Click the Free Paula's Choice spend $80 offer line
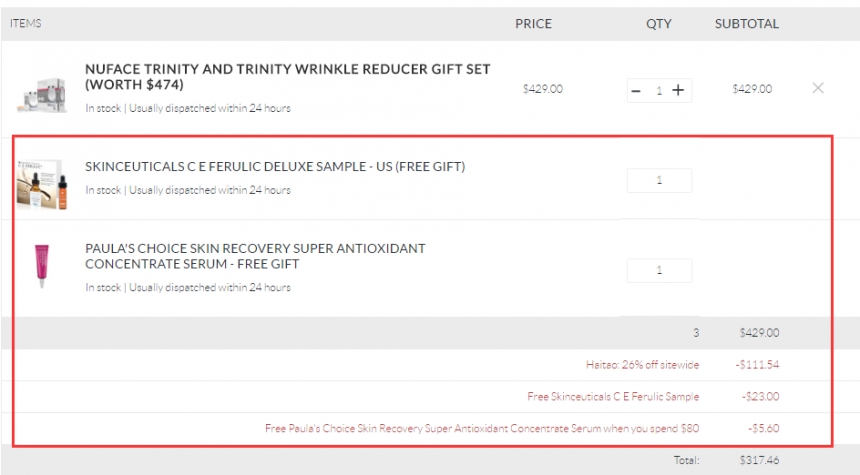The height and width of the screenshot is (475, 860). (x=482, y=428)
